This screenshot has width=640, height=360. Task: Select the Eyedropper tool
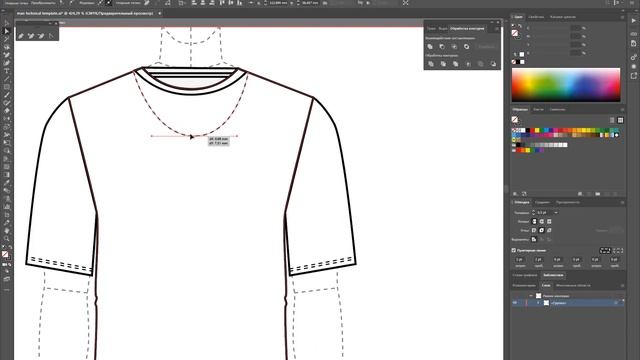(x=7, y=183)
